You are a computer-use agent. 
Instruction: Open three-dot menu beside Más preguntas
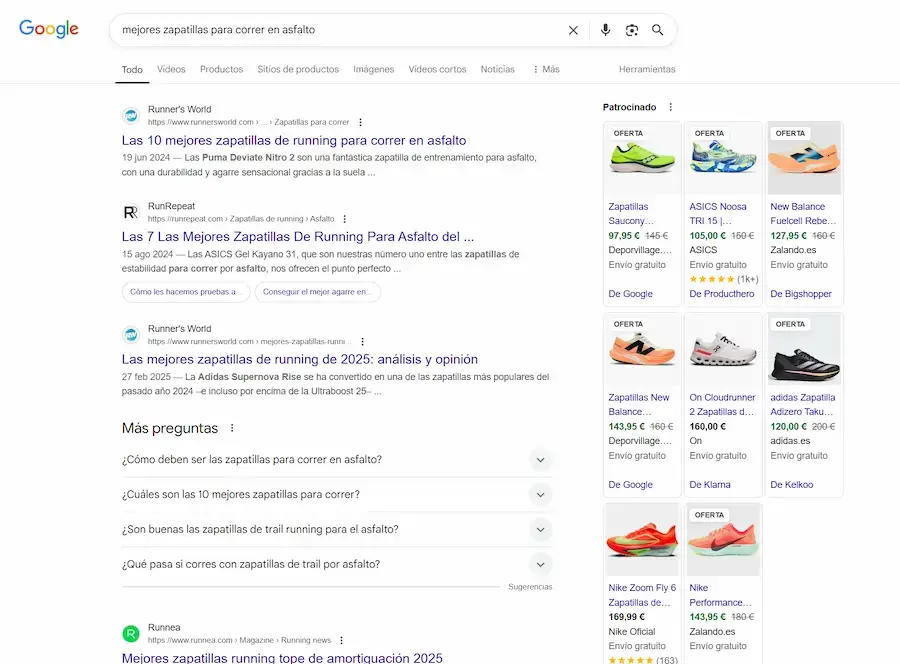coord(232,428)
